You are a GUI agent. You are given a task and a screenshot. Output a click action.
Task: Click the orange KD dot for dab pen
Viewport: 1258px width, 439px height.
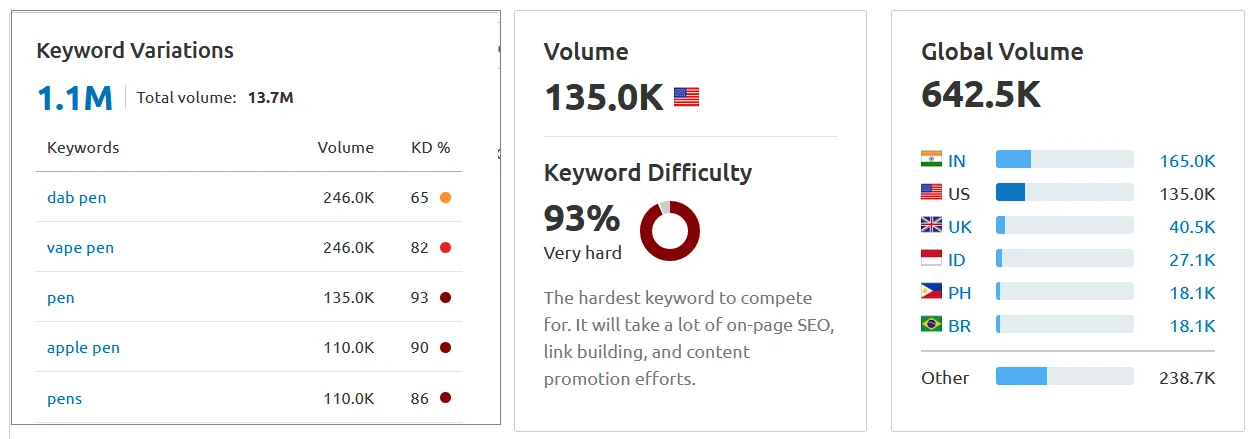[445, 198]
